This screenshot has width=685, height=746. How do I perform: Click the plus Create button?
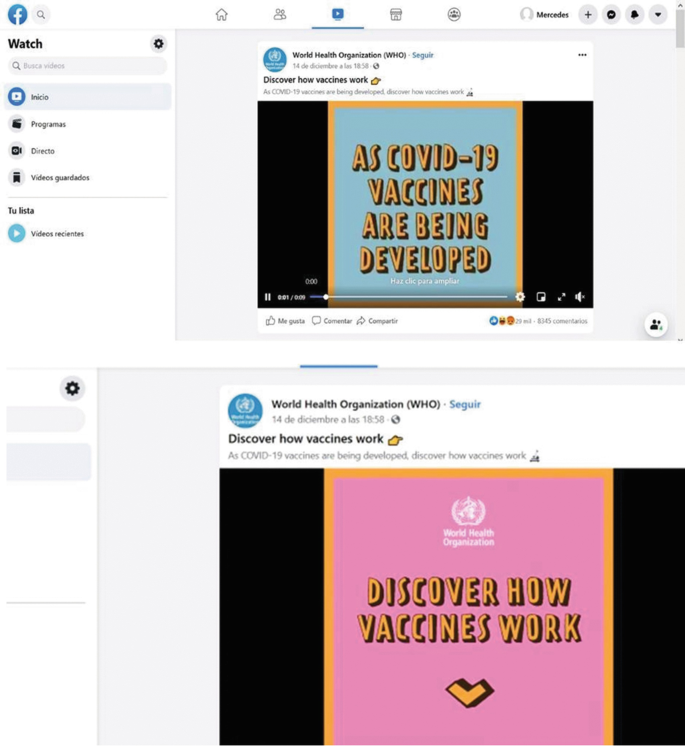click(x=588, y=15)
